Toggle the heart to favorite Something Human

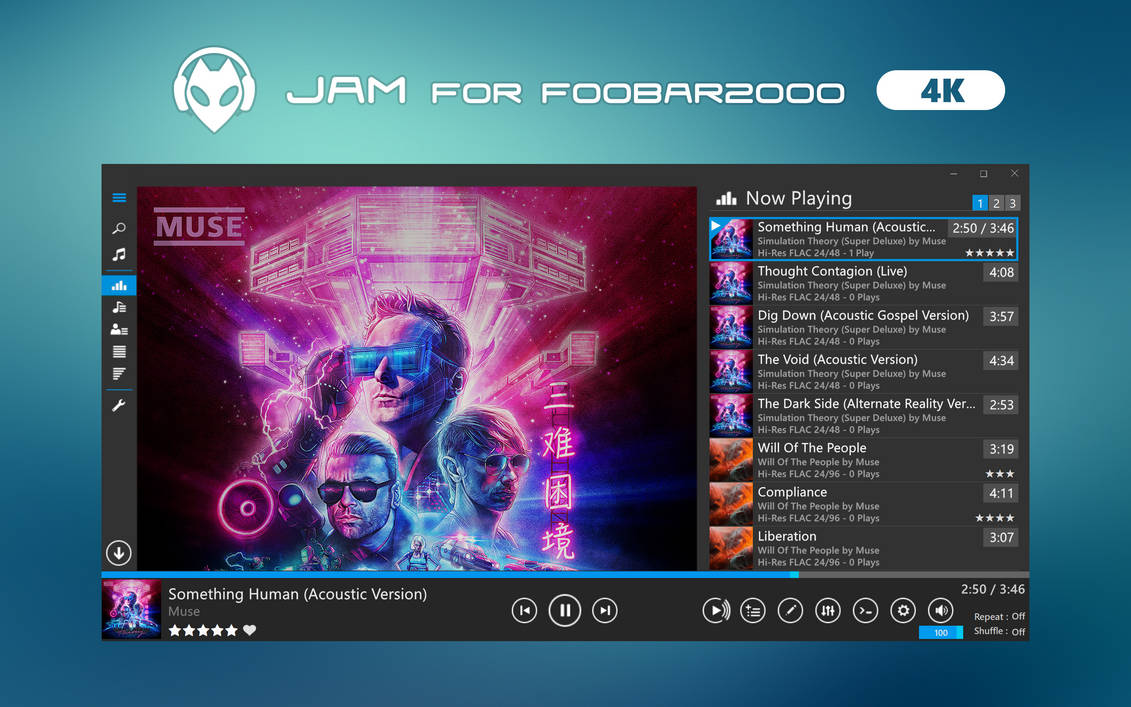point(248,630)
